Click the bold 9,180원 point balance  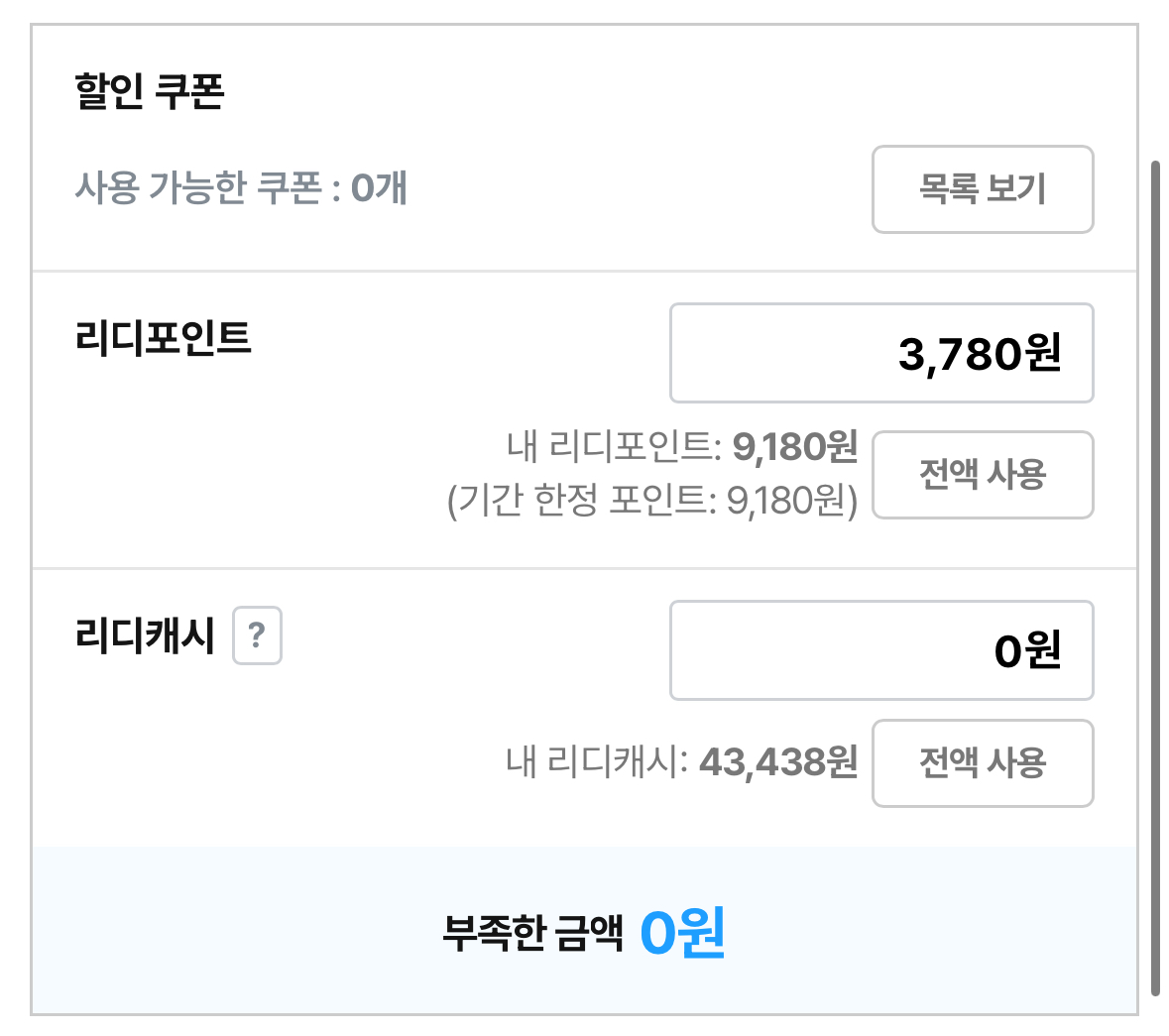pyautogui.click(x=794, y=447)
